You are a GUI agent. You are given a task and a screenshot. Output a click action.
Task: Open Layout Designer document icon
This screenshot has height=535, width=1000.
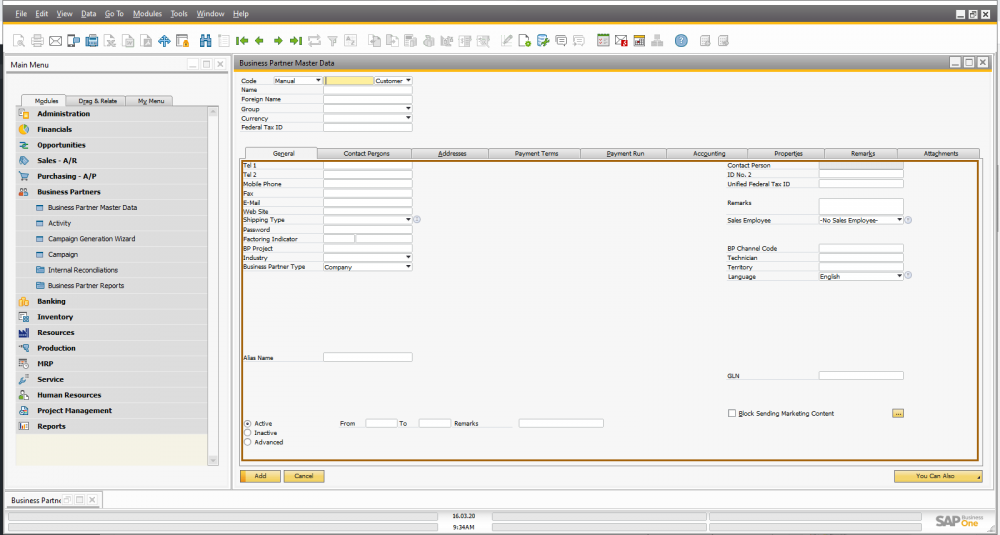(x=524, y=41)
